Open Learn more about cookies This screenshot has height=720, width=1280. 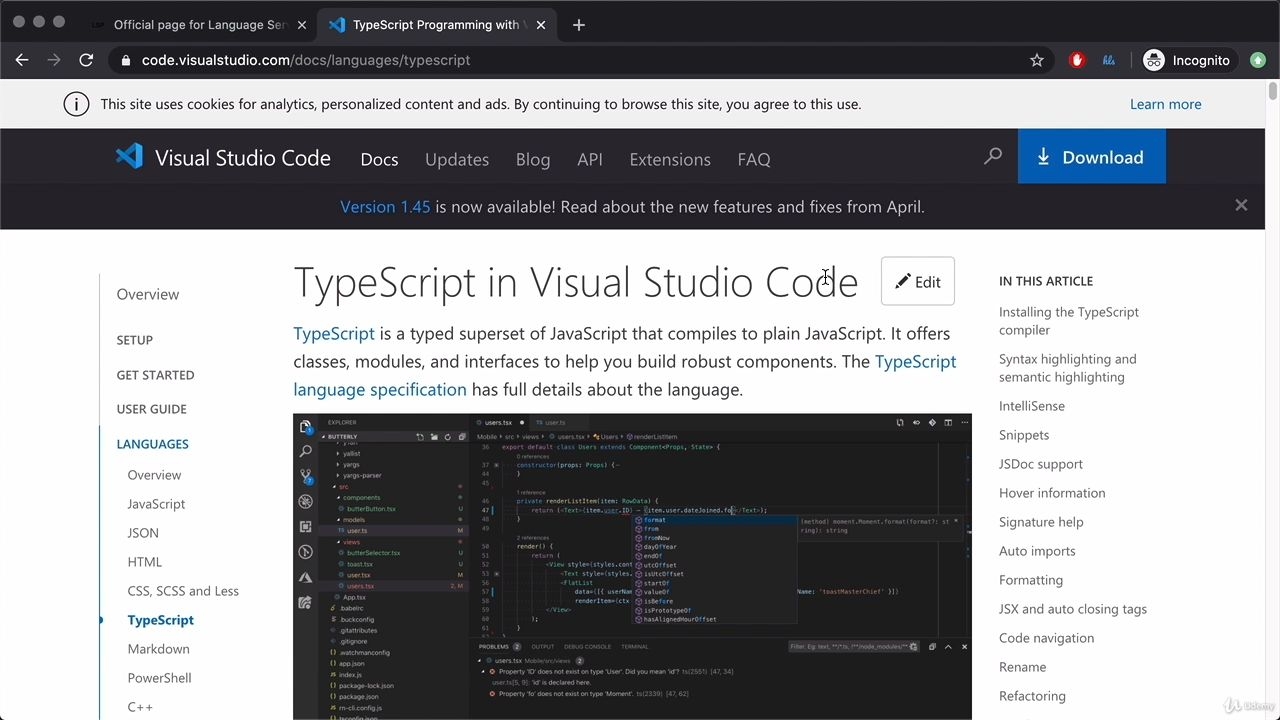tap(1166, 104)
